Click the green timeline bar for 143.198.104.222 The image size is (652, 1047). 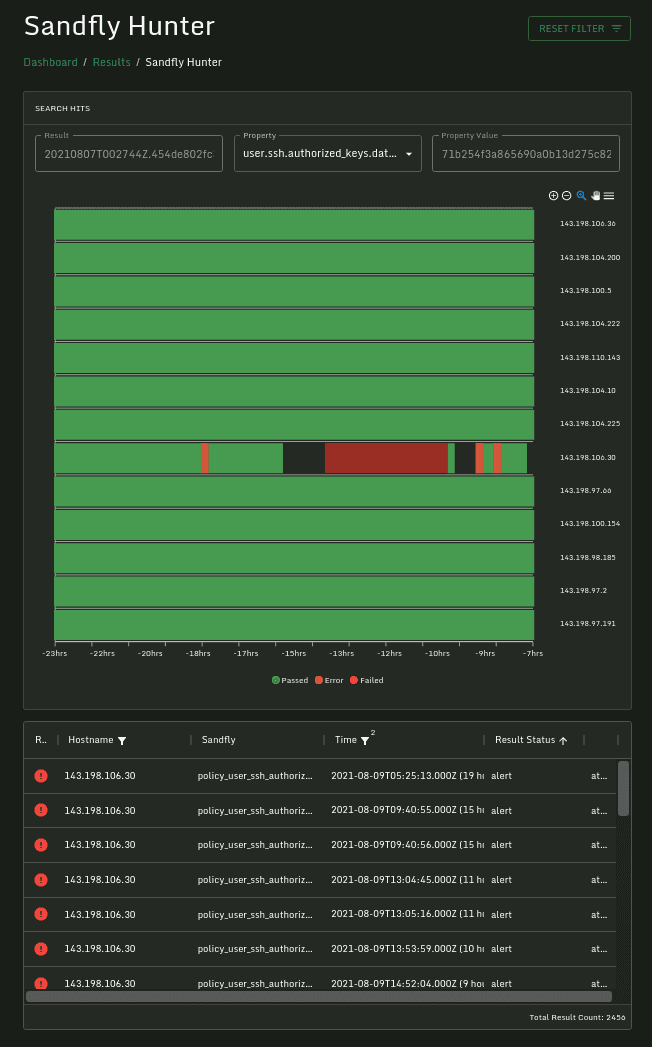[294, 325]
